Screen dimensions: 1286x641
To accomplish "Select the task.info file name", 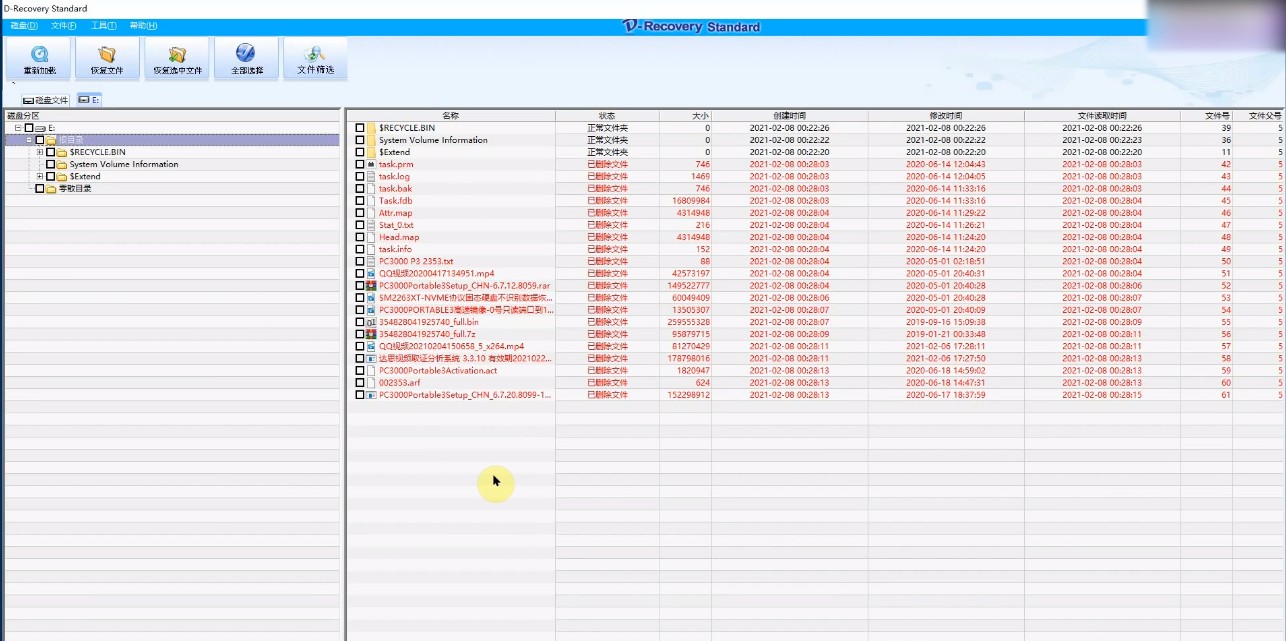I will tap(395, 249).
